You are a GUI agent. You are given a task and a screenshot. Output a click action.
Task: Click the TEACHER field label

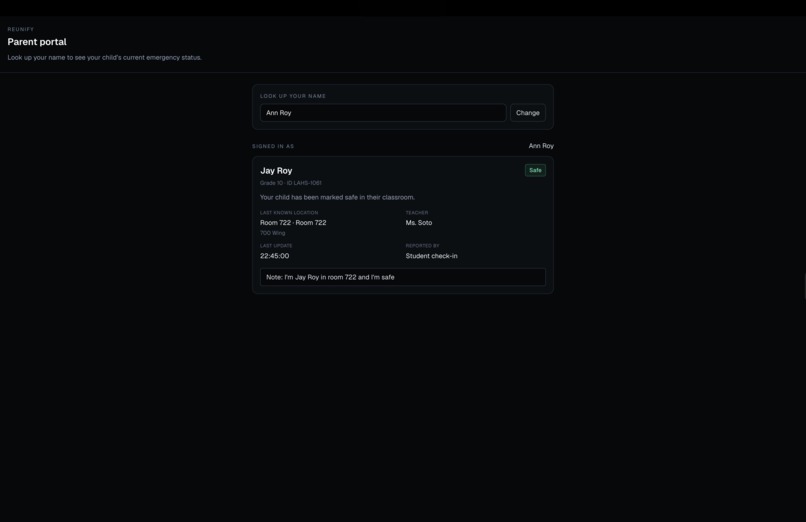click(x=416, y=213)
